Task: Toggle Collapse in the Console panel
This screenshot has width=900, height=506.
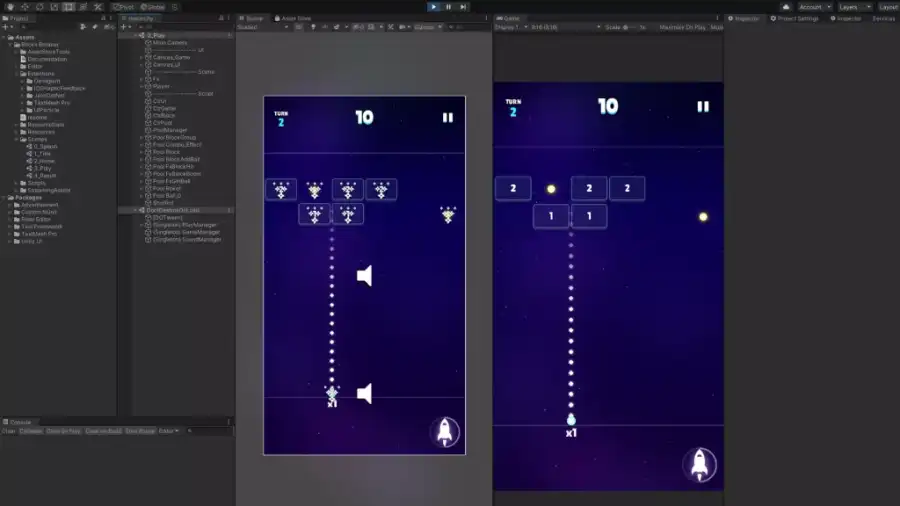Action: [x=32, y=431]
